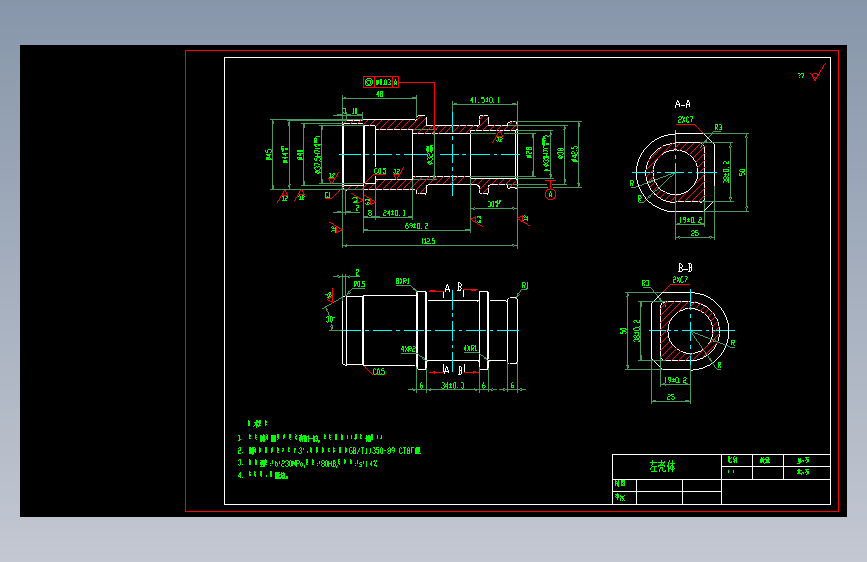Click the red concentricity tolerance frame
The width and height of the screenshot is (867, 562).
(x=381, y=82)
